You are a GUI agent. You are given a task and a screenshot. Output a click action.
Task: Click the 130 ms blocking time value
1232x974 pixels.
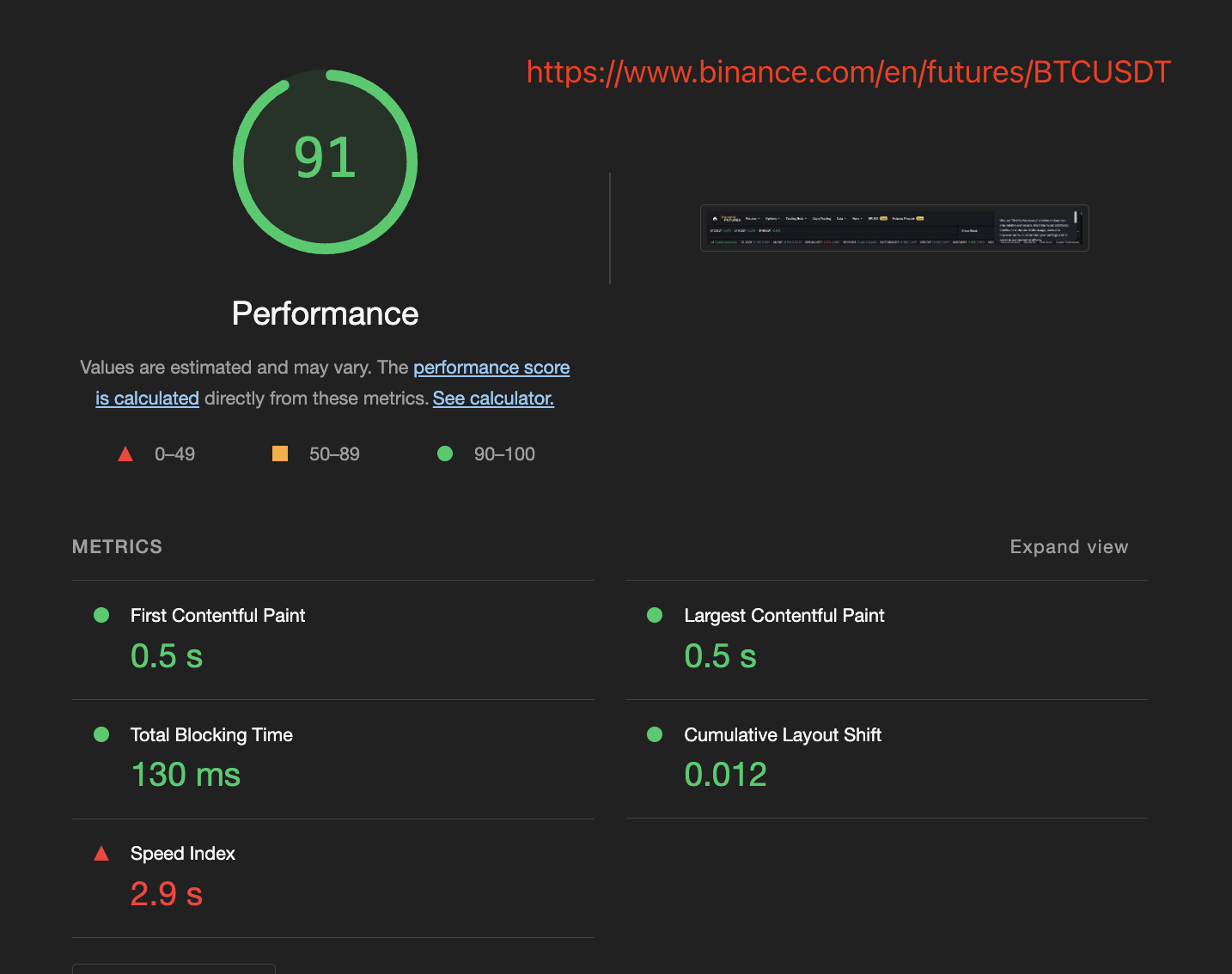(186, 775)
